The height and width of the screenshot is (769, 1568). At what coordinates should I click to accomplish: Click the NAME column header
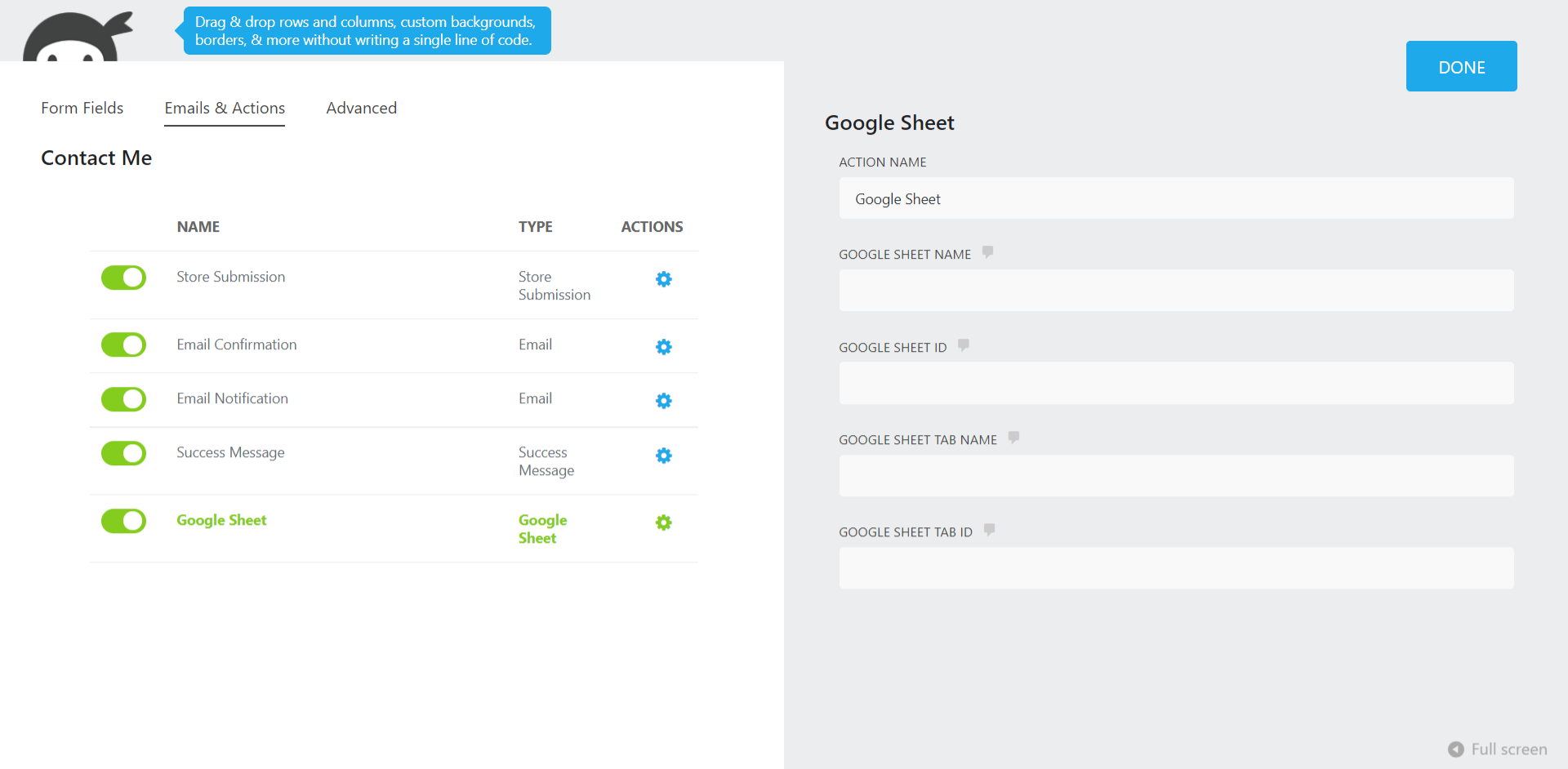[x=198, y=227]
